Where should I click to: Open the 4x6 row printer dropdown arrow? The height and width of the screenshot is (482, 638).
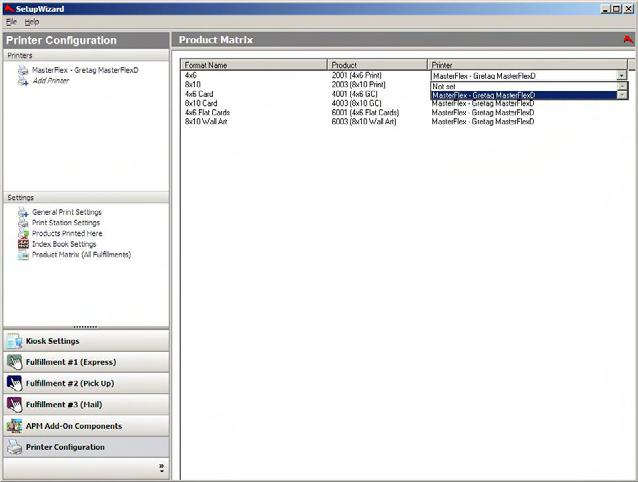point(621,76)
